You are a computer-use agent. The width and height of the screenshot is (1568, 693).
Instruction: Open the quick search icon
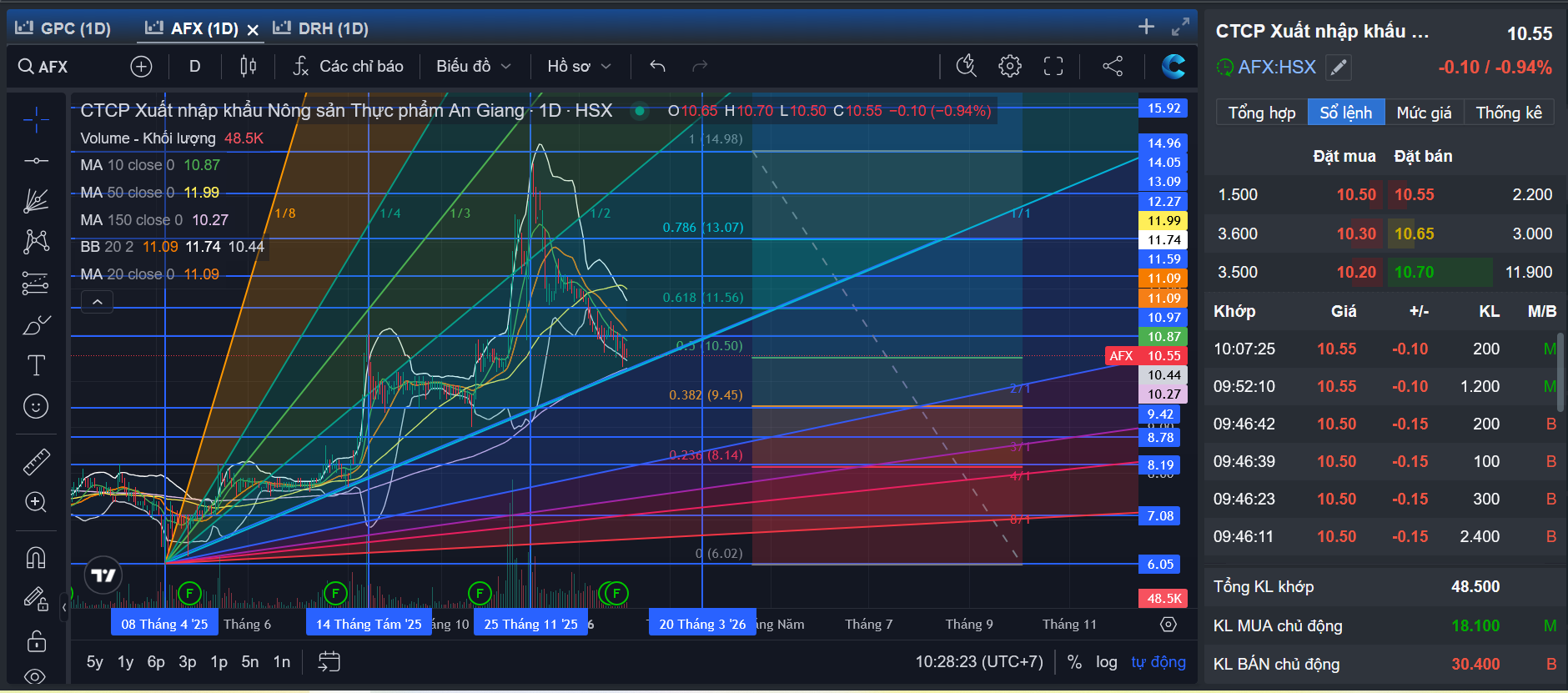pos(966,66)
